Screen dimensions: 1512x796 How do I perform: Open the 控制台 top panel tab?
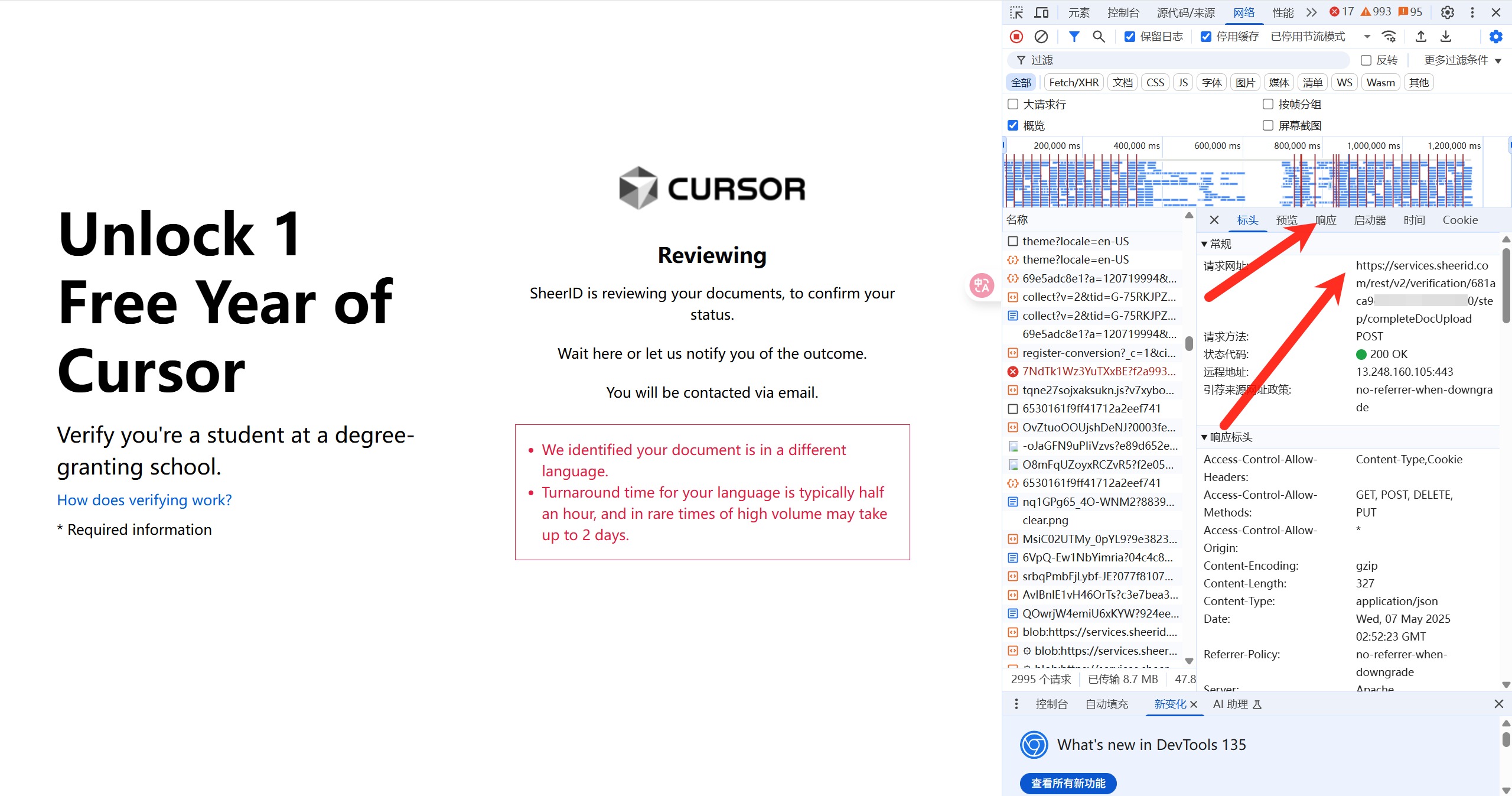1123,12
